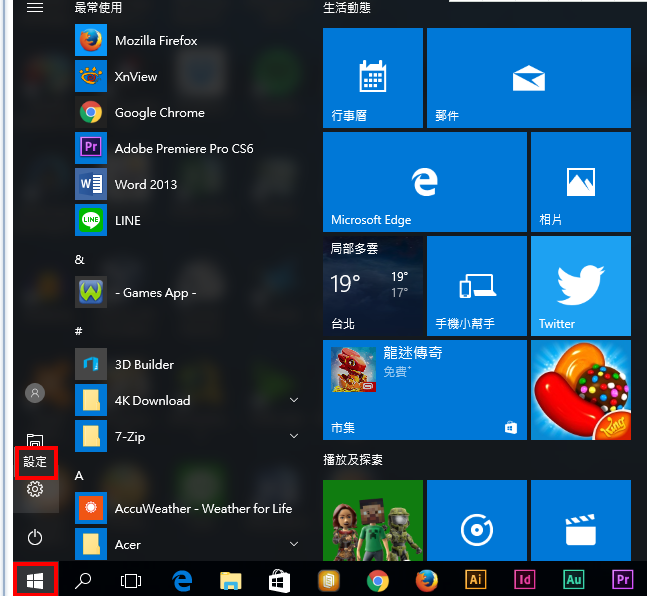This screenshot has height=596, width=647.
Task: Click the # letter index header
Action: pyautogui.click(x=78, y=331)
